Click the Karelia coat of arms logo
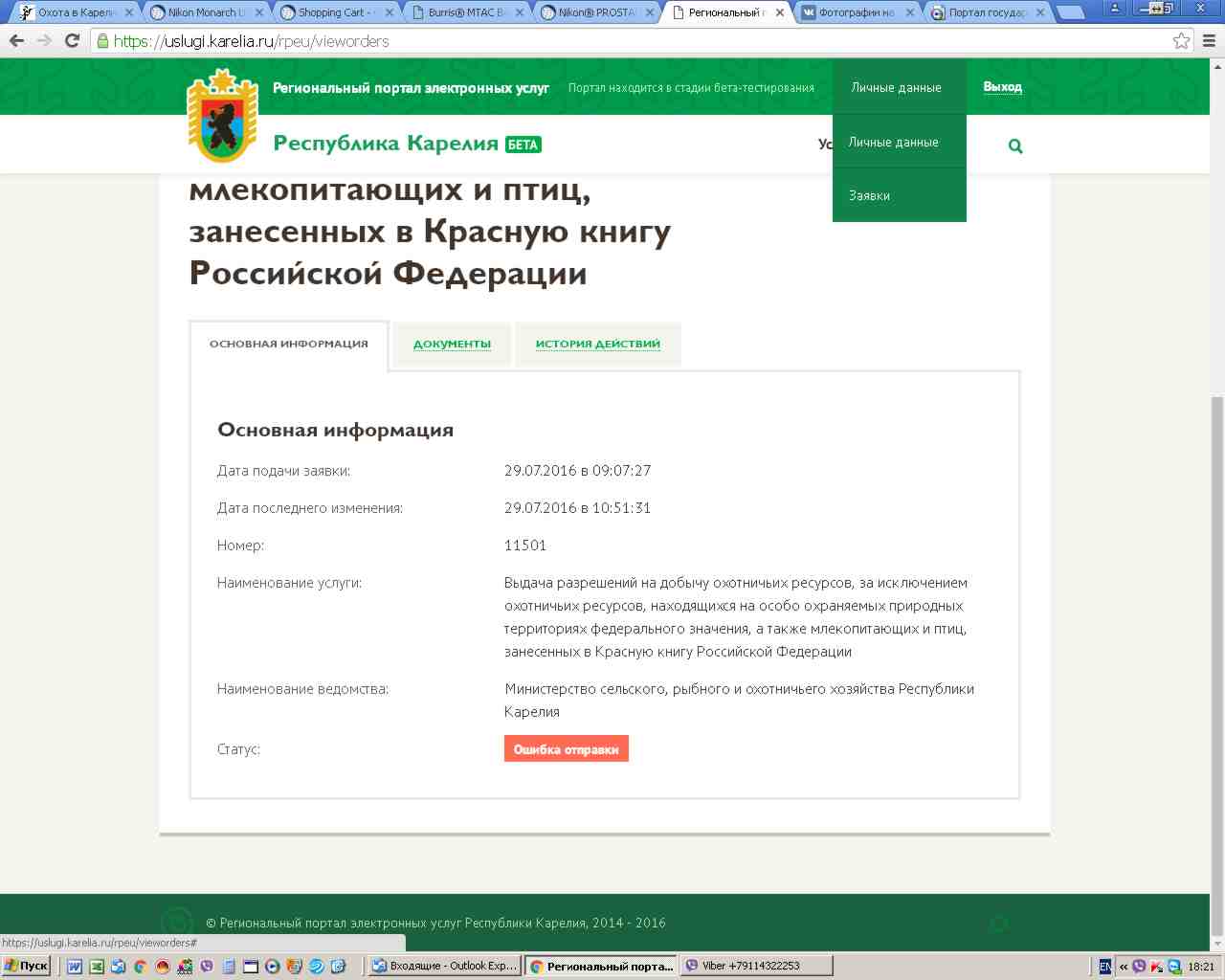Image resolution: width=1225 pixels, height=980 pixels. 222,116
